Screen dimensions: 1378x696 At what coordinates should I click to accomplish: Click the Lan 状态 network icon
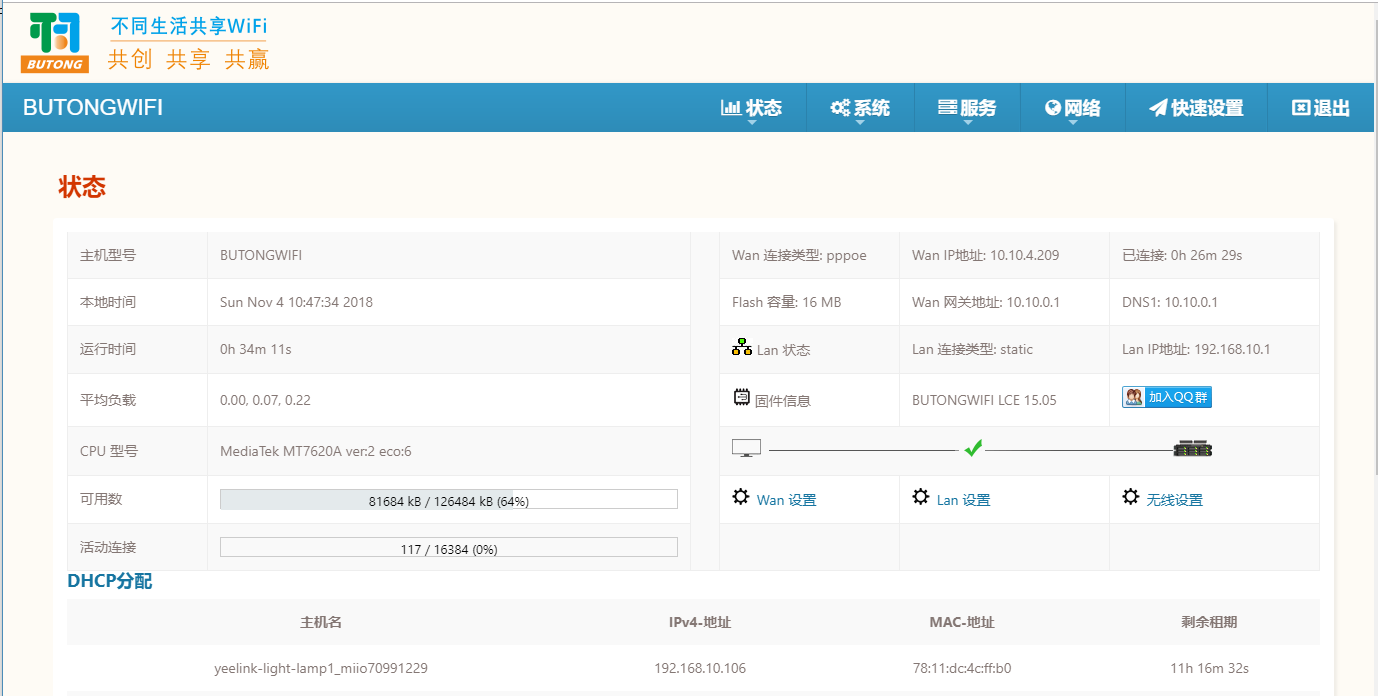(741, 348)
